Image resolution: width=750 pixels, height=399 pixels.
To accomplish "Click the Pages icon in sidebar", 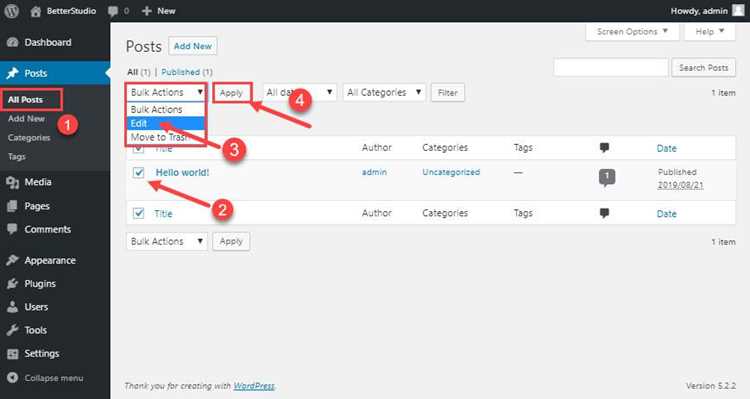I will tap(12, 206).
